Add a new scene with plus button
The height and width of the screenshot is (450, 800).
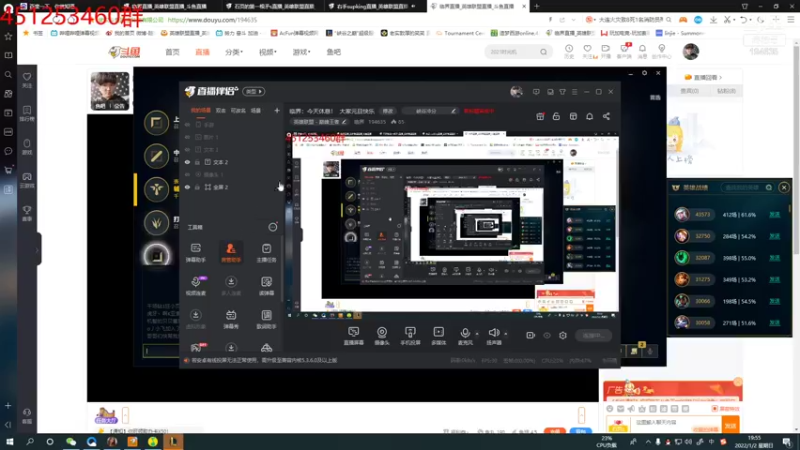[x=277, y=110]
